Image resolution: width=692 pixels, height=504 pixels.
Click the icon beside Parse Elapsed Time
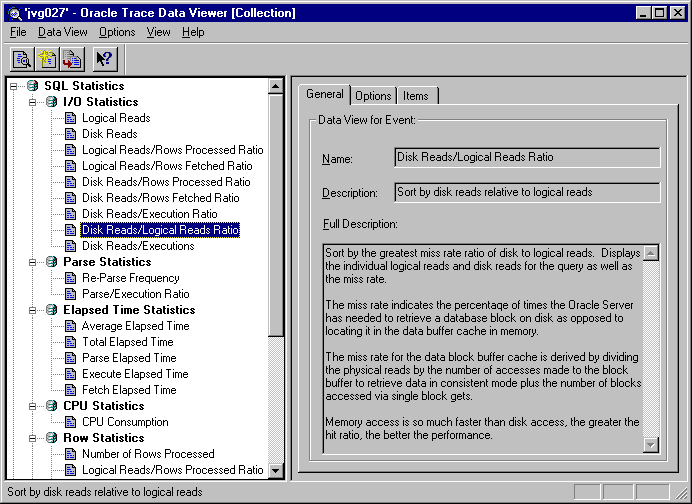71,358
